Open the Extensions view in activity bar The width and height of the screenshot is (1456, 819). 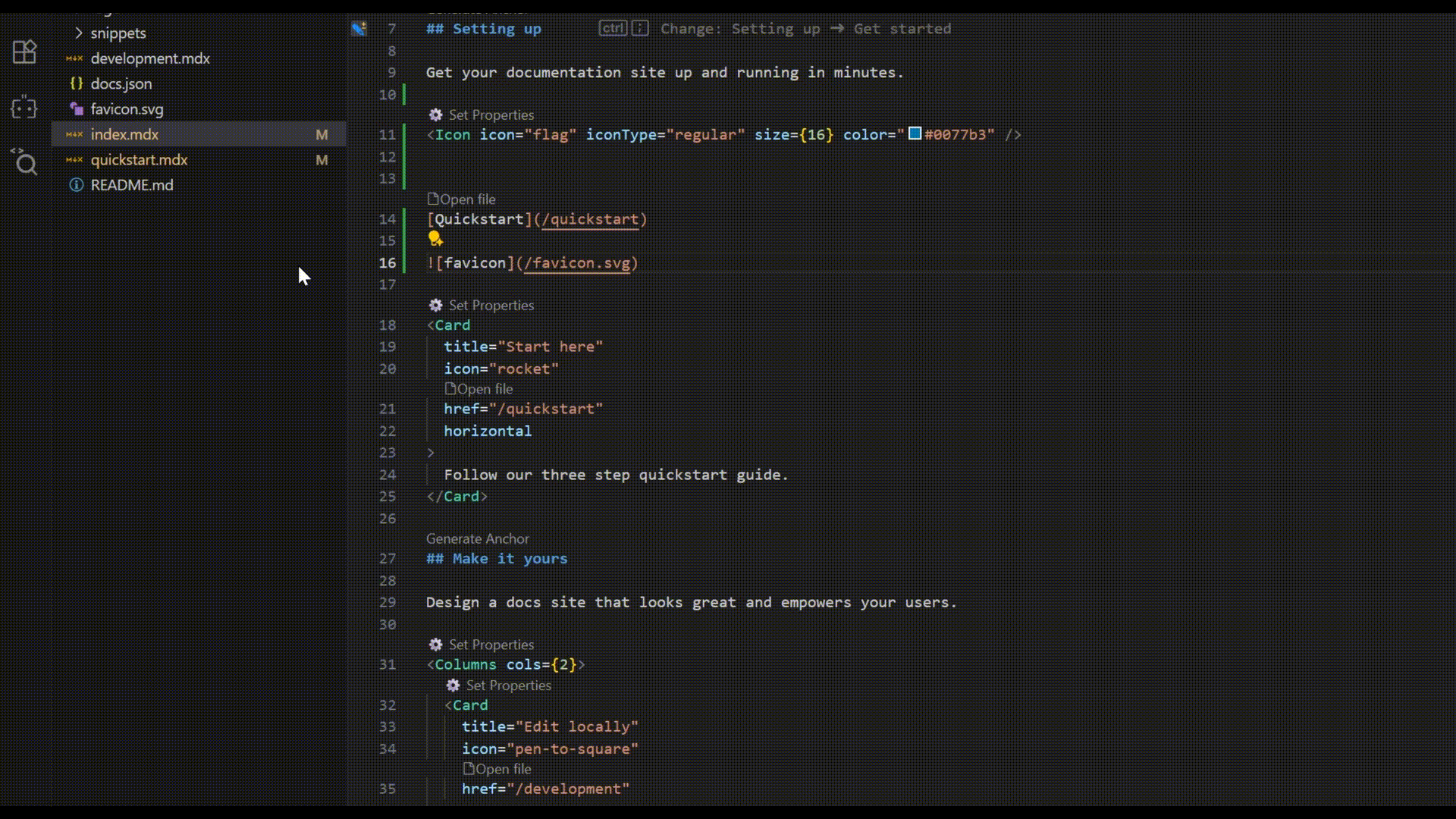pyautogui.click(x=24, y=52)
